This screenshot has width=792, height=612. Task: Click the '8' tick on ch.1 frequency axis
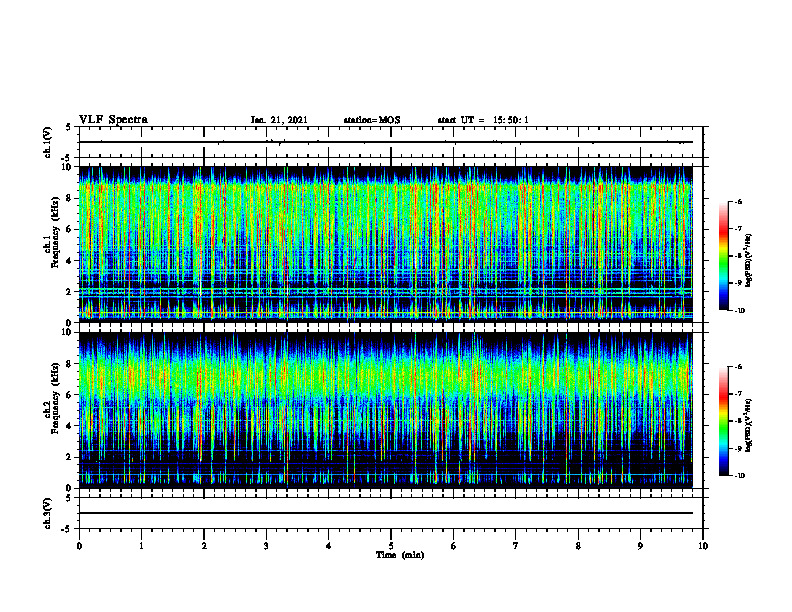pos(69,198)
